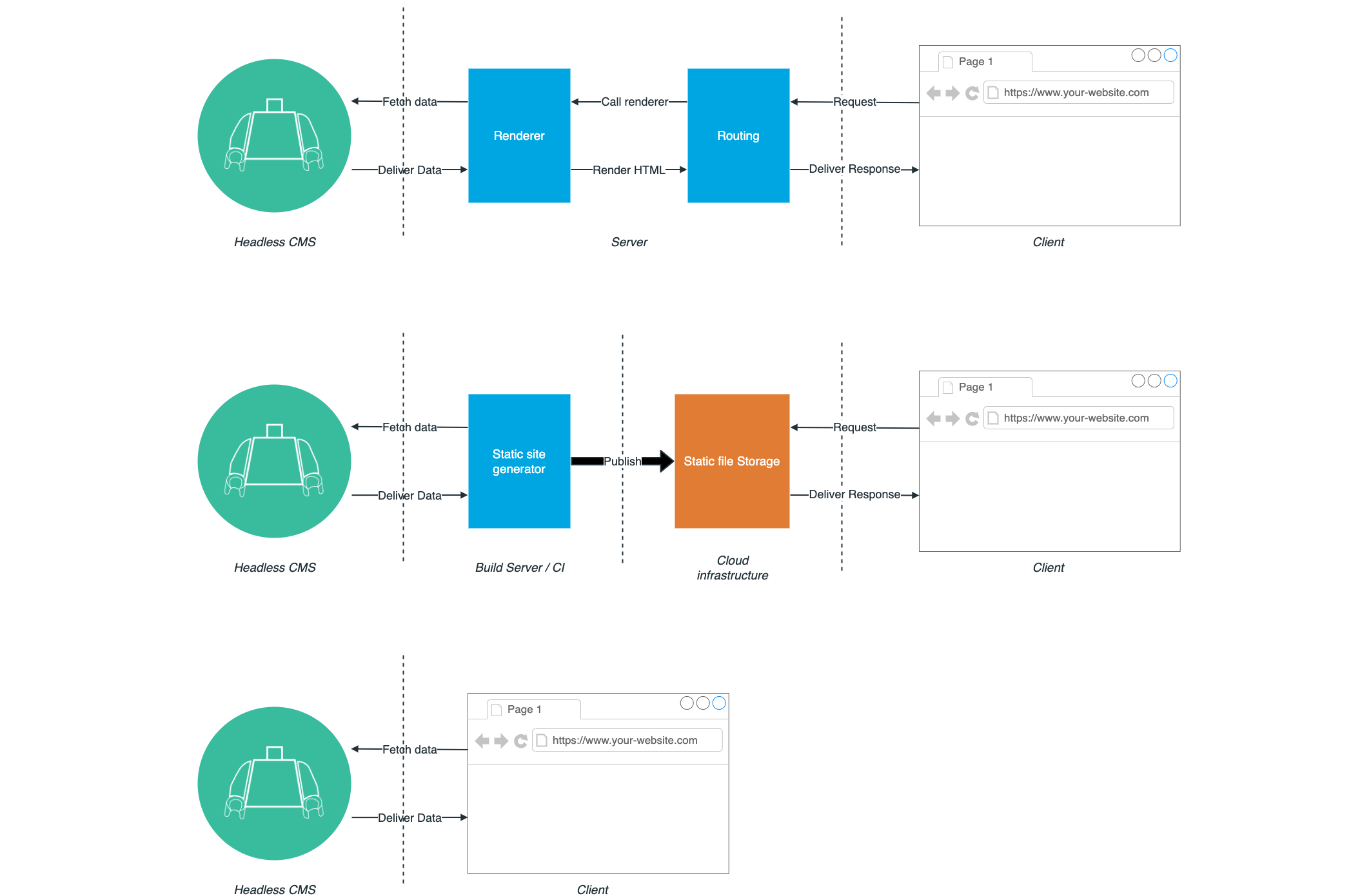The image size is (1371, 896).
Task: Click the Deliver Response arrow in the top diagram
Action: point(854,169)
